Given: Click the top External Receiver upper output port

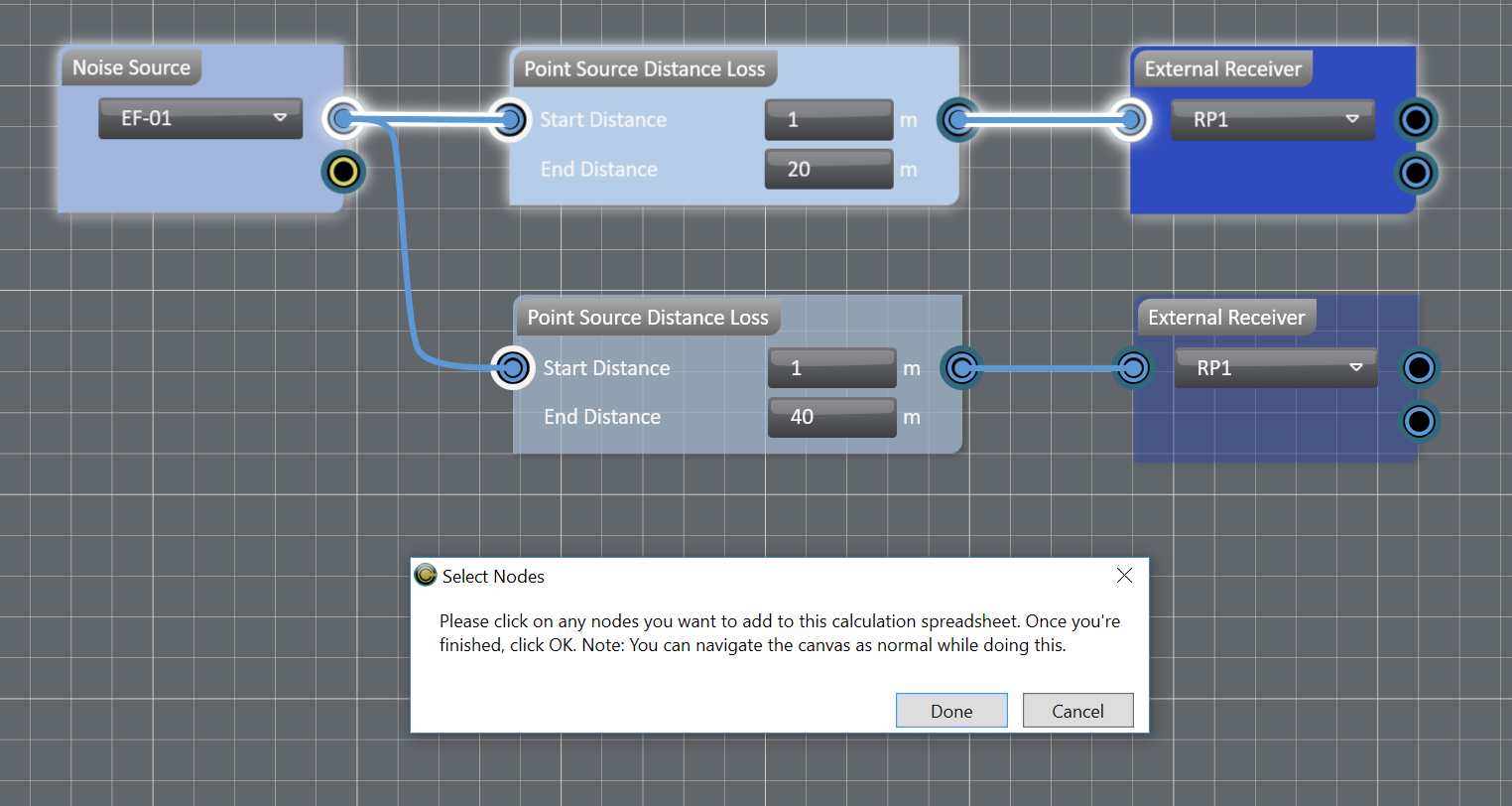Looking at the screenshot, I should coord(1416,120).
